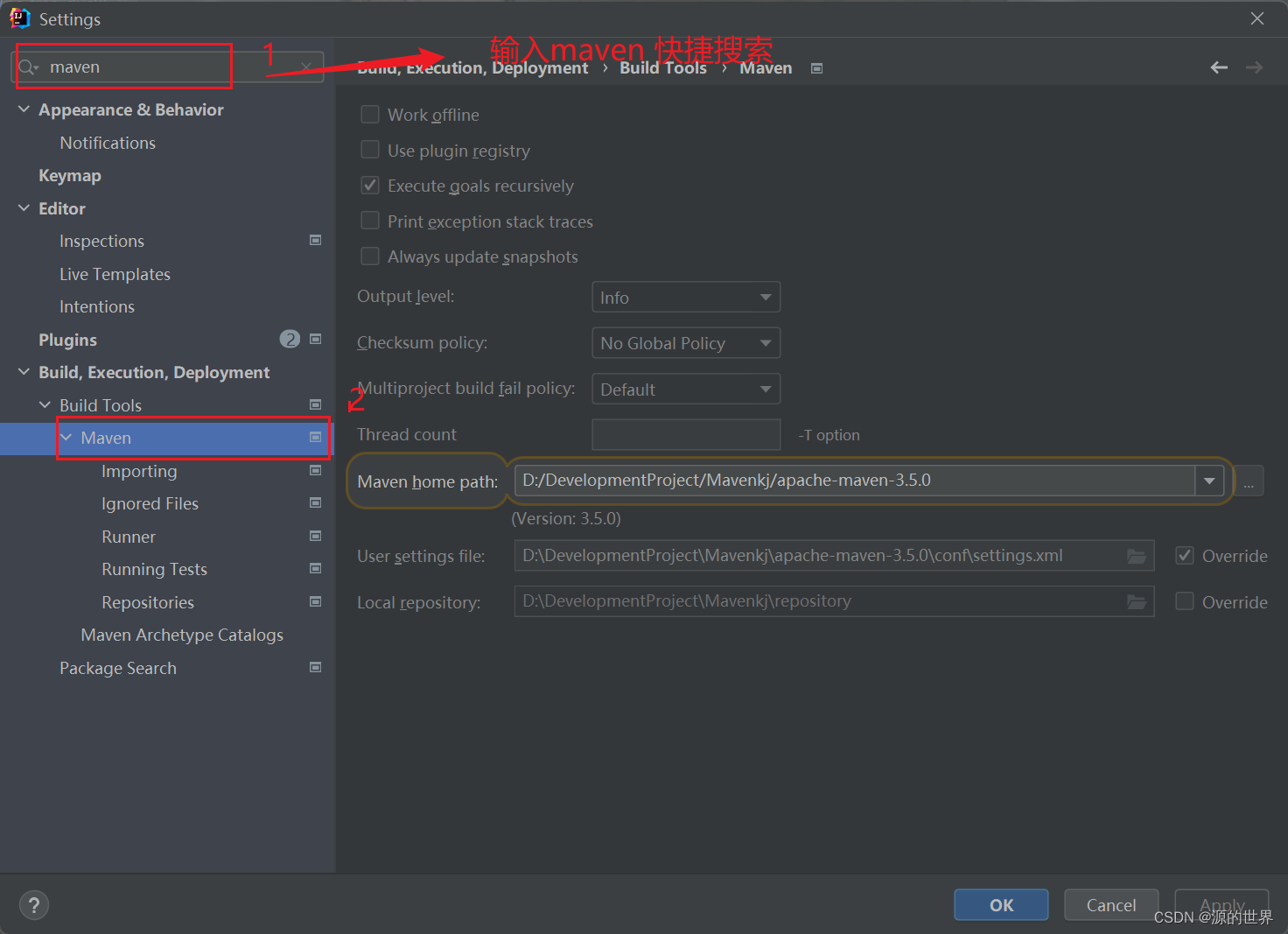The image size is (1288, 934).
Task: Collapse Build, Execution, Deployment section
Action: (24, 372)
